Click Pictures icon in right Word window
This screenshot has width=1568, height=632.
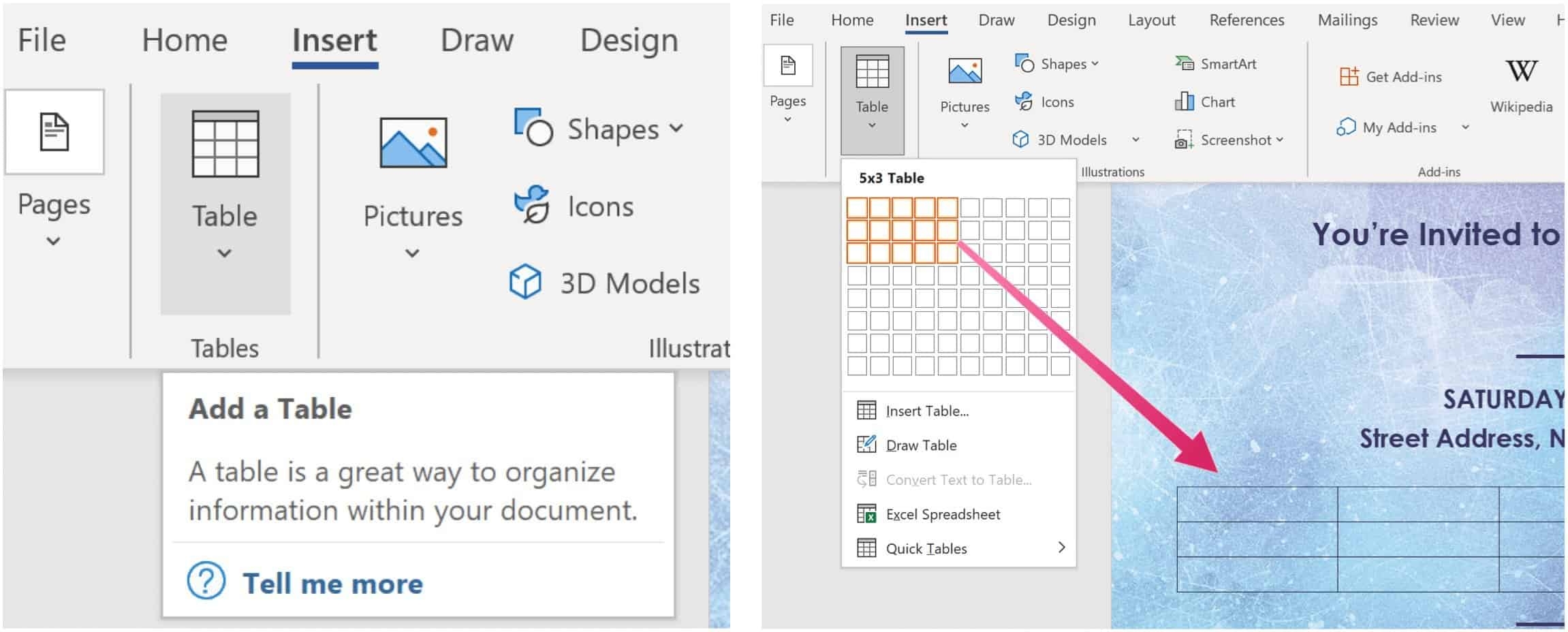pyautogui.click(x=965, y=71)
